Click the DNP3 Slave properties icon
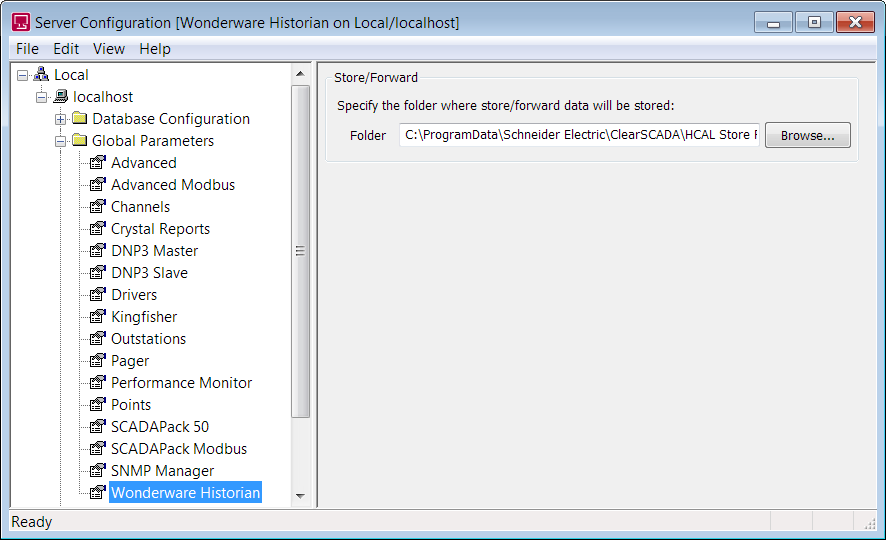Screen dimensions: 886x540 click(x=98, y=272)
